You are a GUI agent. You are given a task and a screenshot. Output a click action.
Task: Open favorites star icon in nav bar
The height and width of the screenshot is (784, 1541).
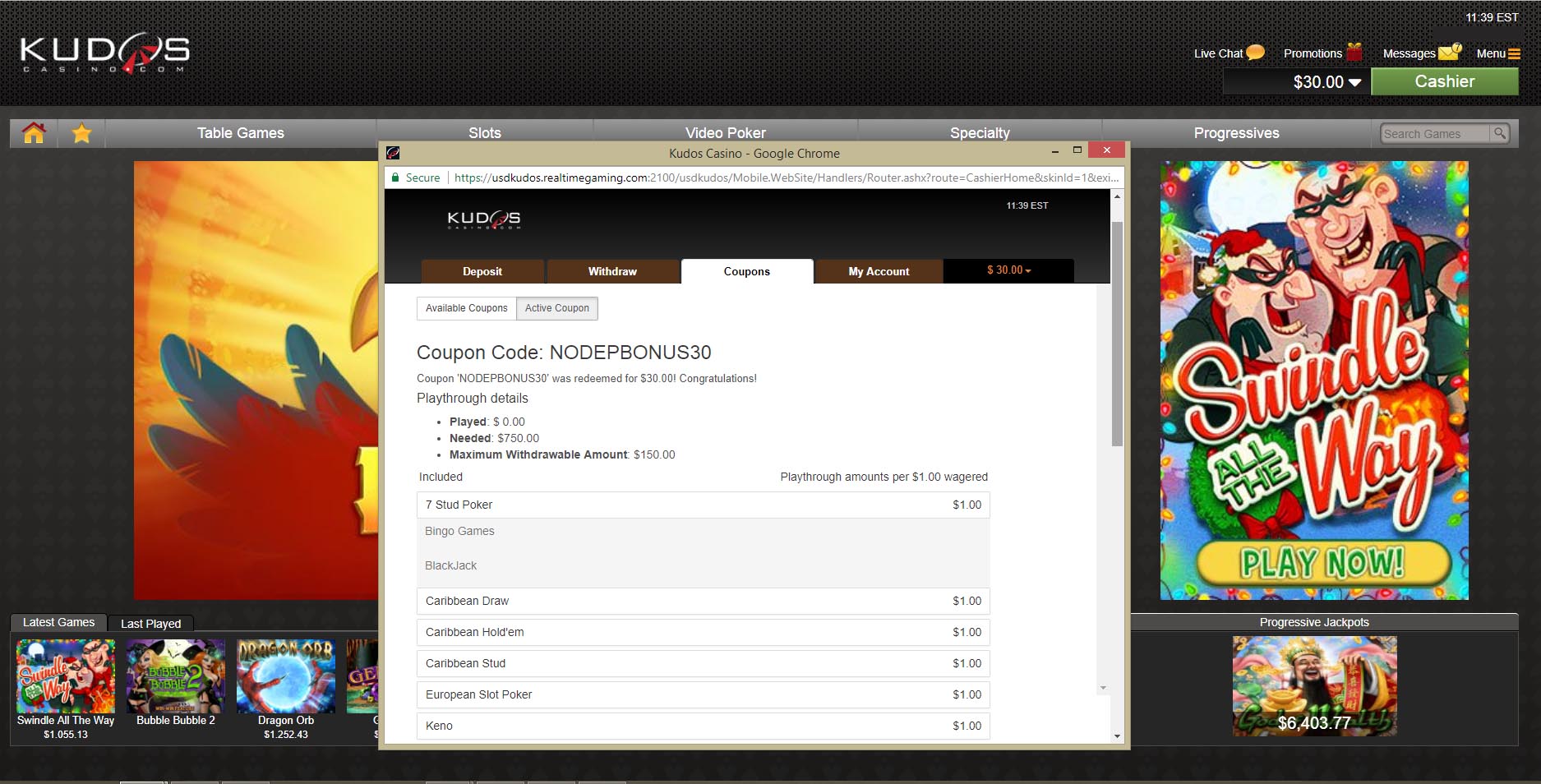pyautogui.click(x=81, y=133)
